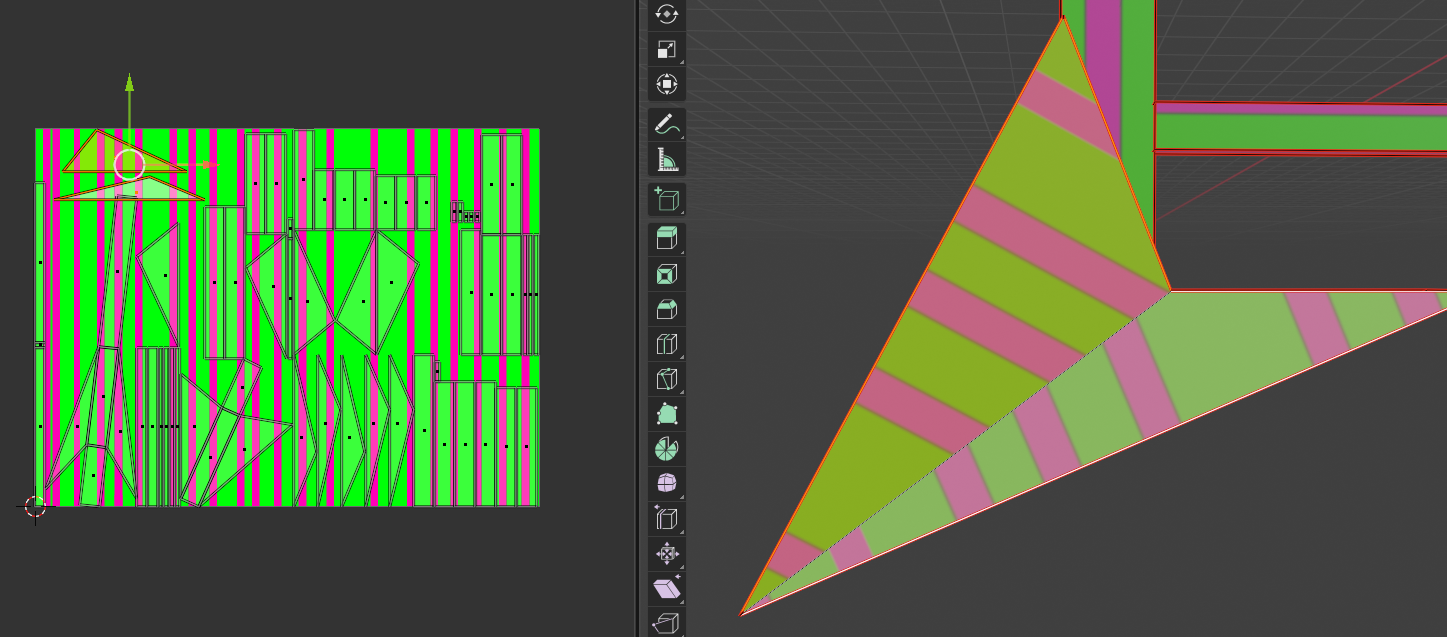Select the Transform tool in the toolbar

[x=667, y=84]
